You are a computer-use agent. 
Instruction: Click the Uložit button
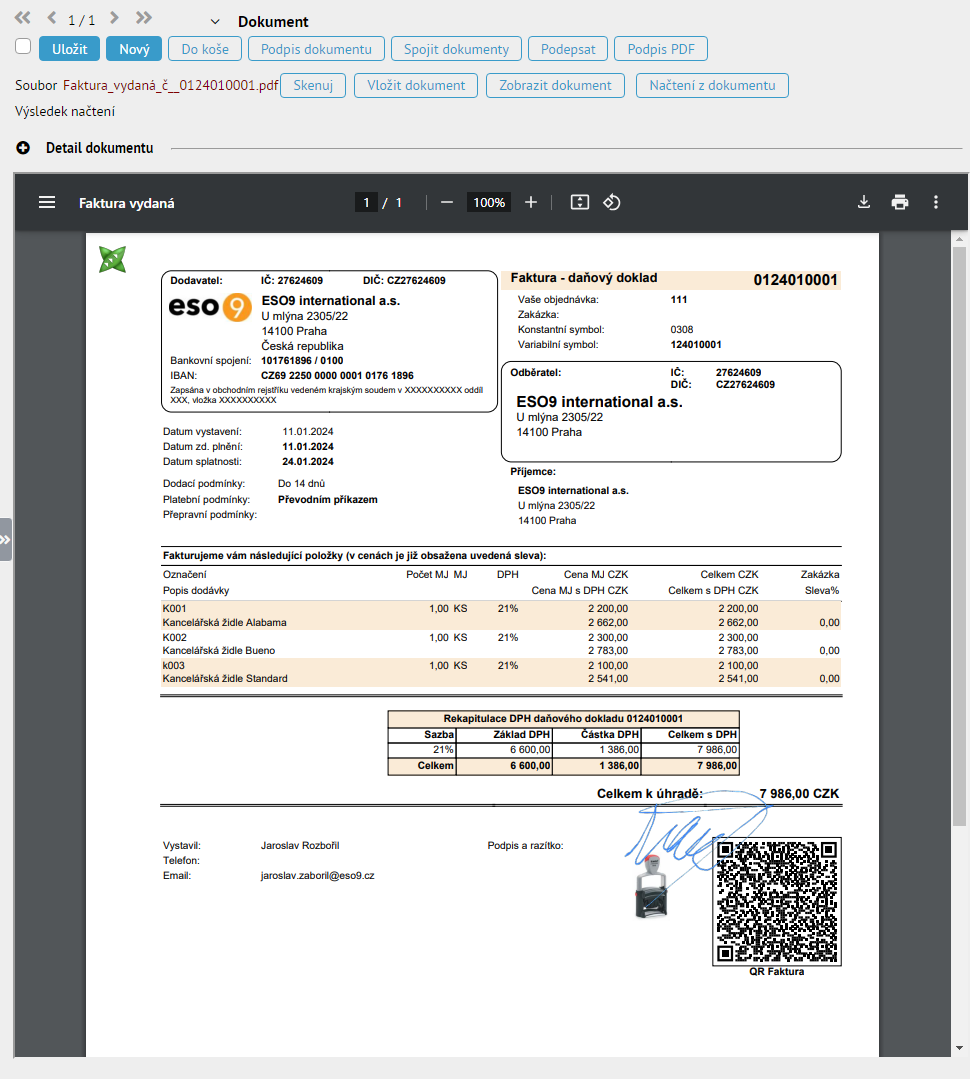[69, 49]
